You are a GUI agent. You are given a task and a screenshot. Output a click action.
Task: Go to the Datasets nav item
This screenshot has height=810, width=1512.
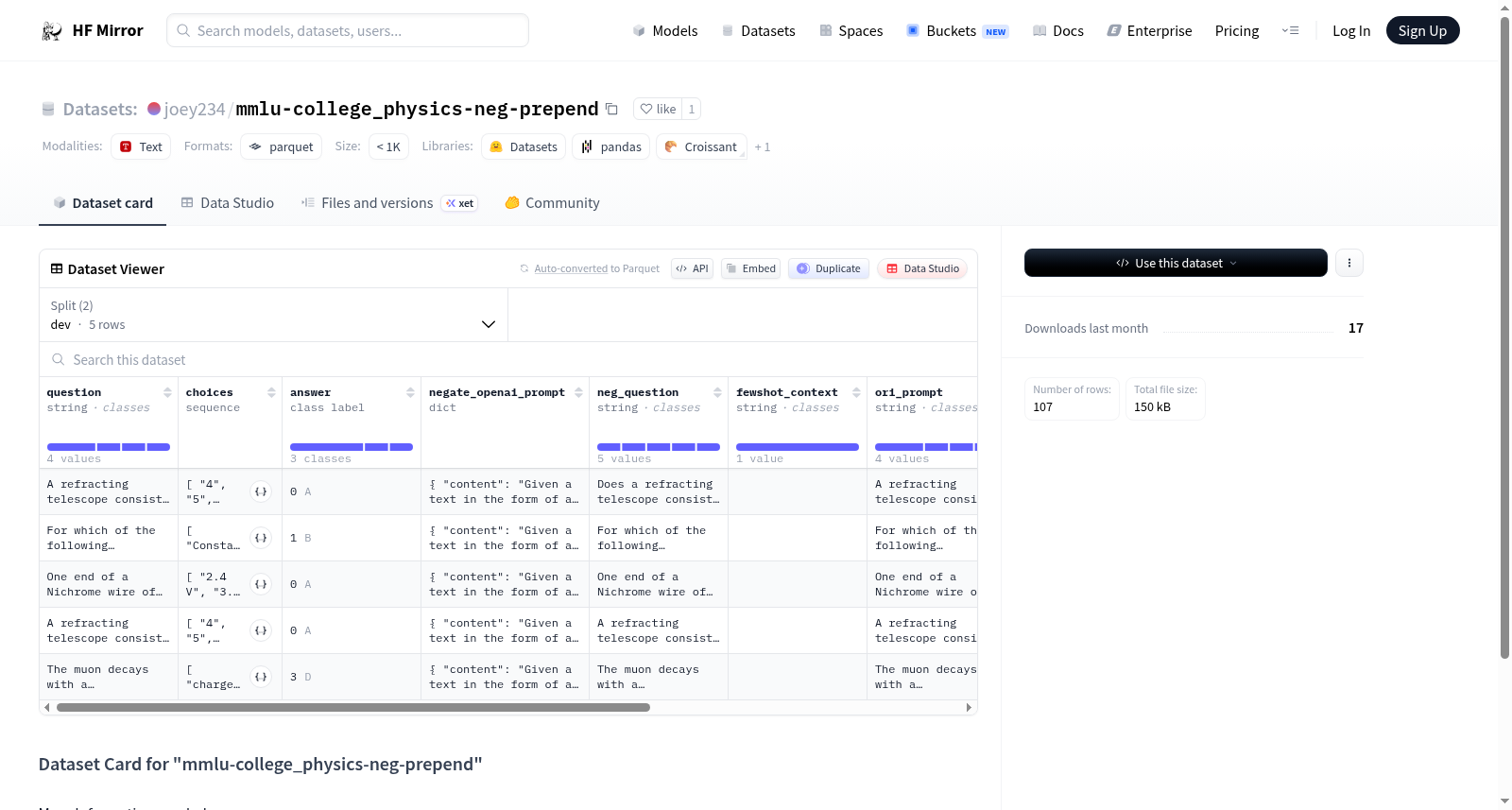pyautogui.click(x=758, y=30)
